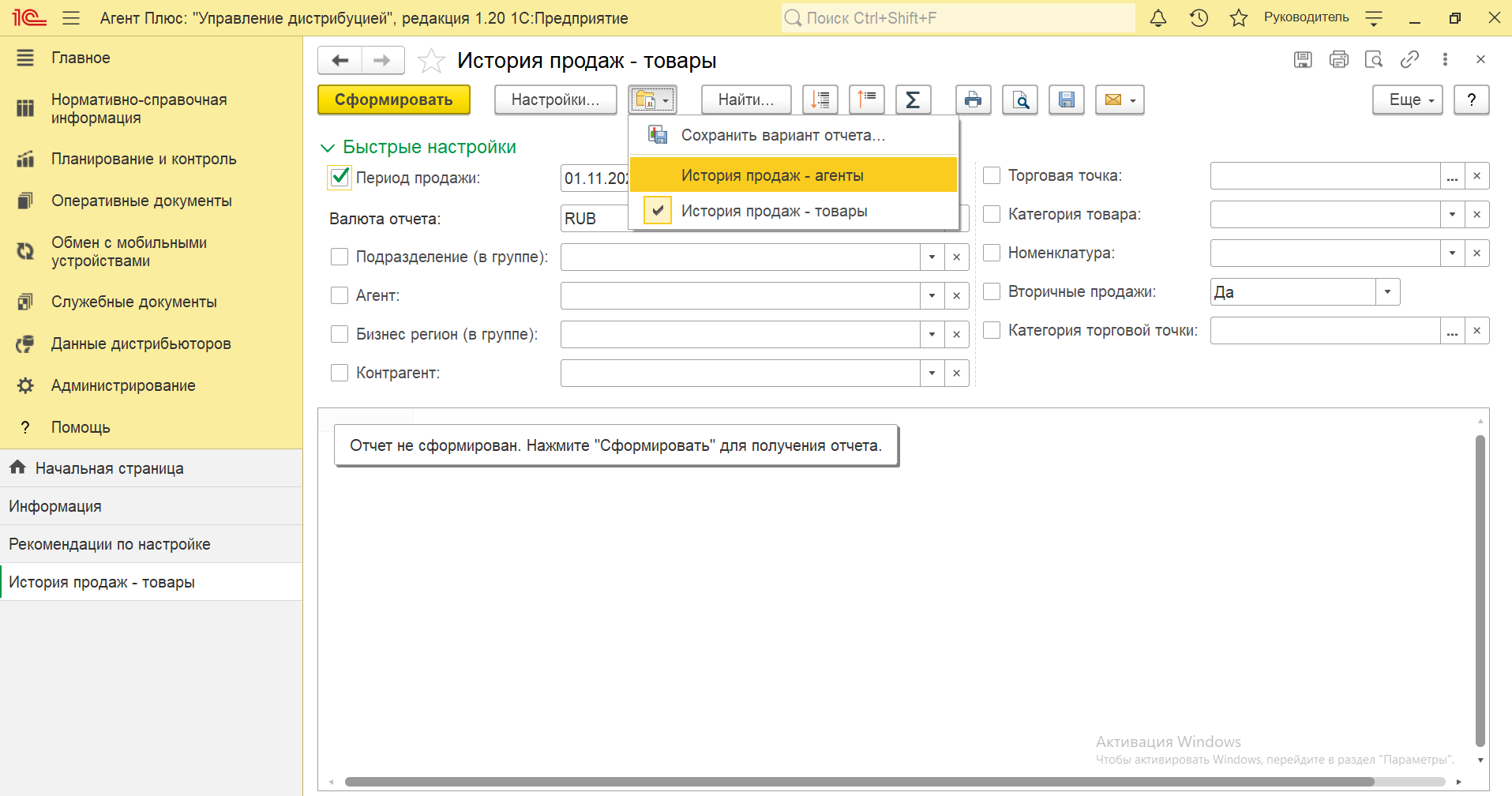Open Планирование и контроль section
The width and height of the screenshot is (1512, 796).
[144, 159]
